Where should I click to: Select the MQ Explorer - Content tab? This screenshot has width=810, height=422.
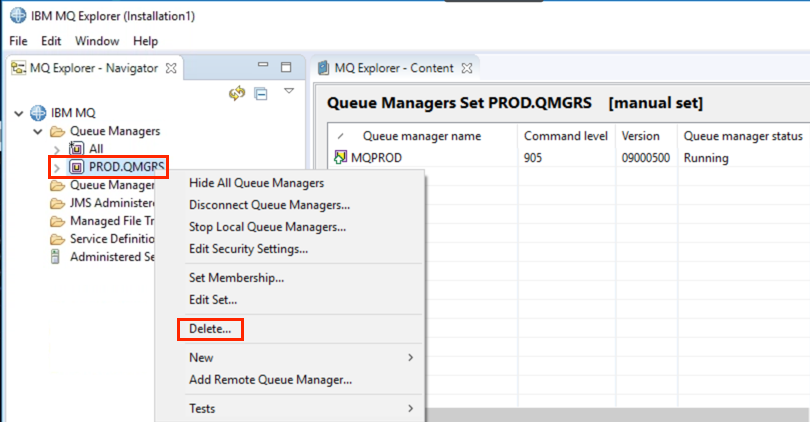(394, 68)
